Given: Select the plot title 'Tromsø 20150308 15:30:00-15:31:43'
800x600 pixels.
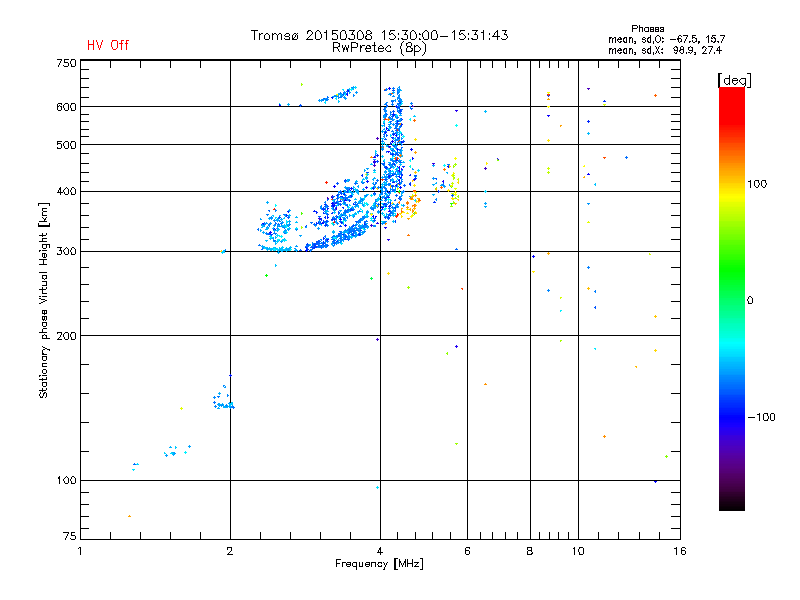Looking at the screenshot, I should 379,35.
